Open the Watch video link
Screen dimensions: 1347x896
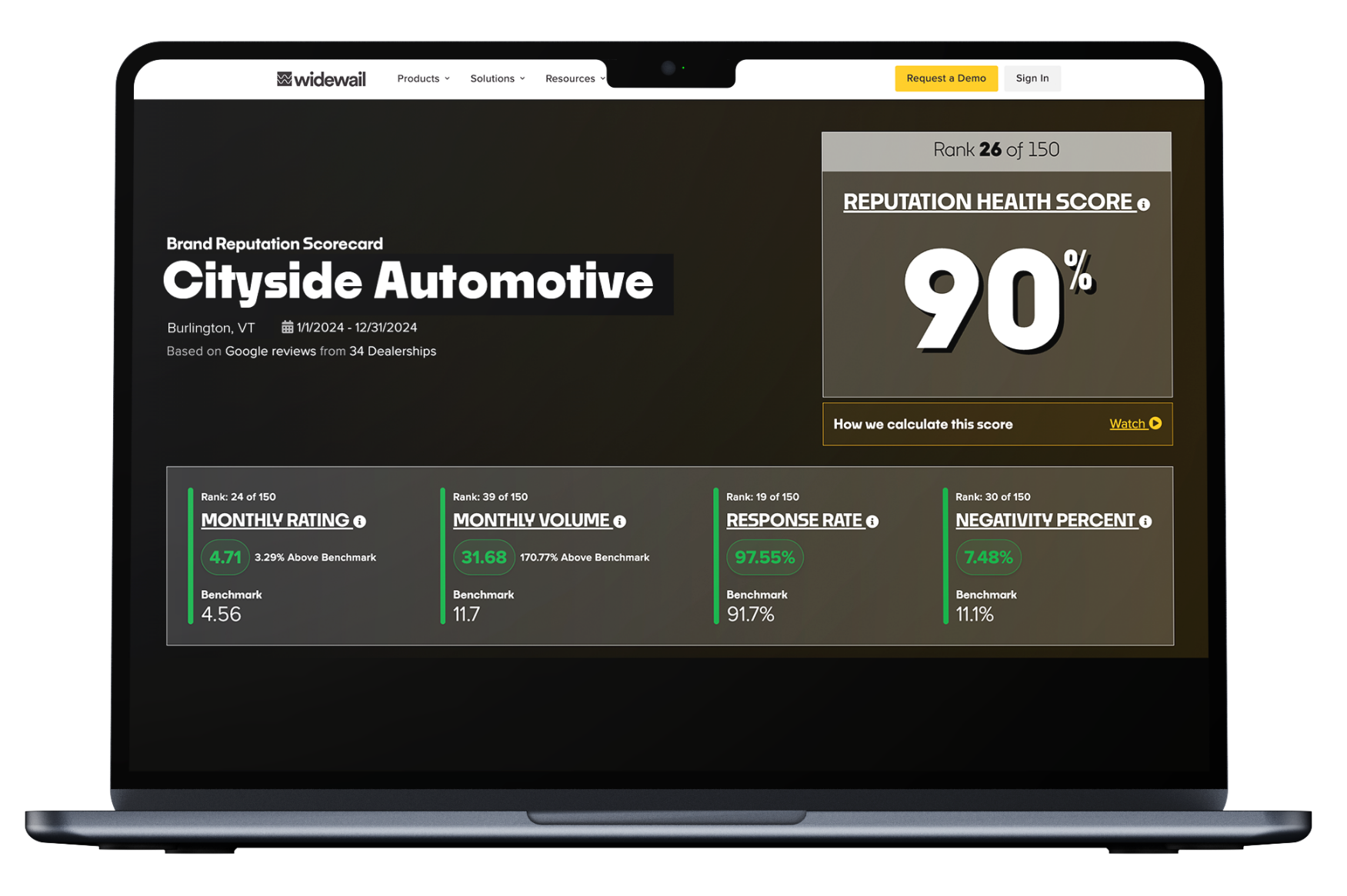tap(1127, 424)
